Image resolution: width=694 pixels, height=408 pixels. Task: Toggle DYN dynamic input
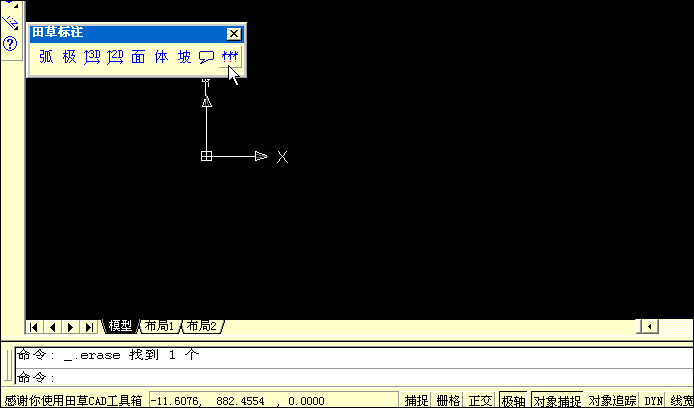click(654, 400)
